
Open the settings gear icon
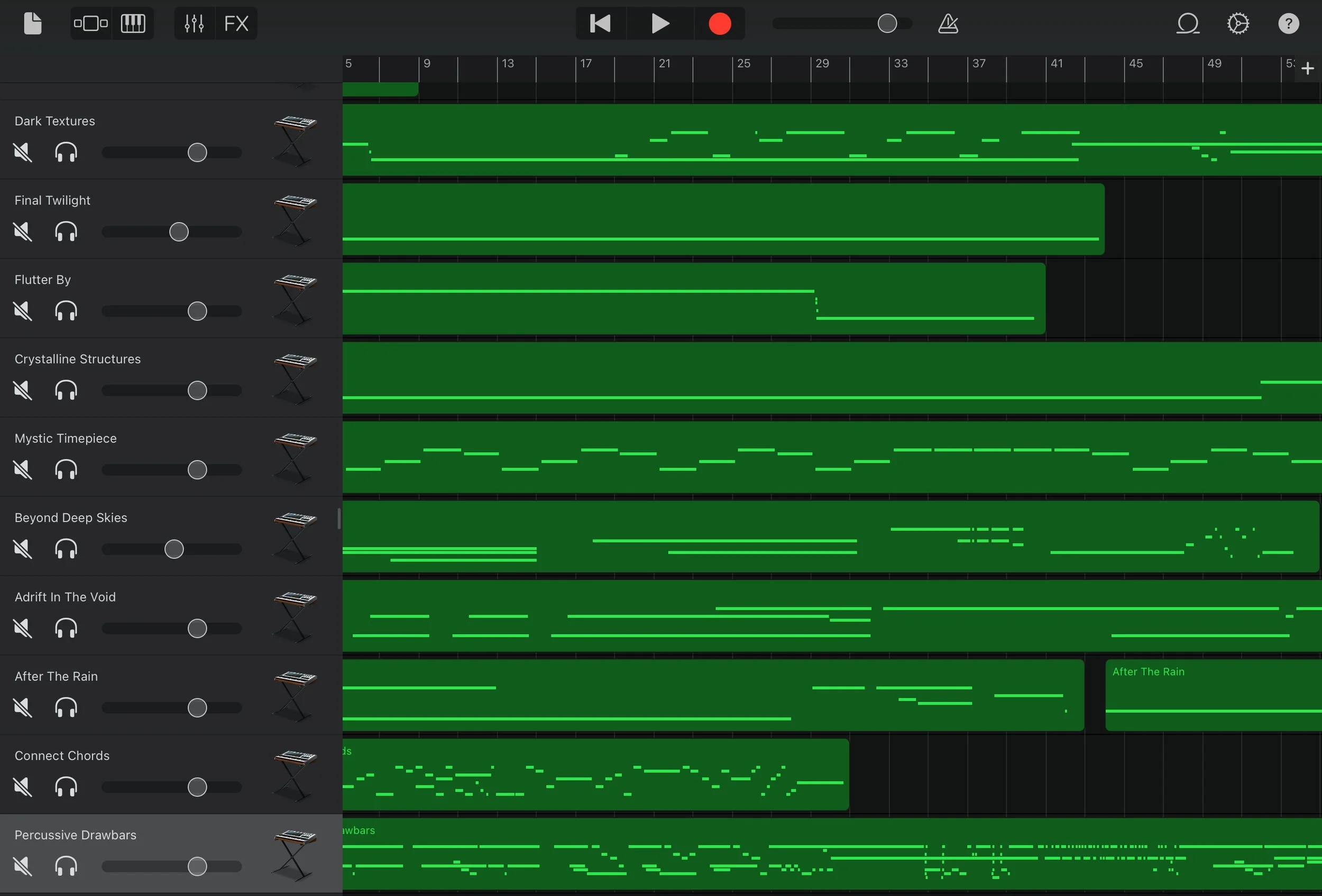click(x=1238, y=23)
